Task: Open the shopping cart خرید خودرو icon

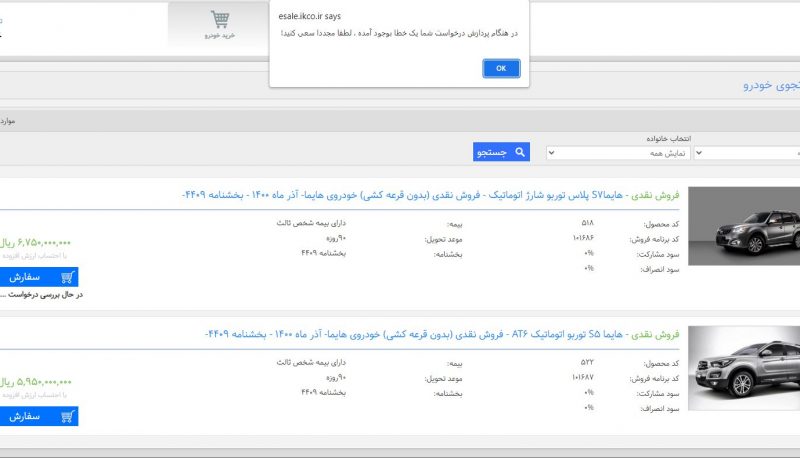Action: [x=220, y=24]
